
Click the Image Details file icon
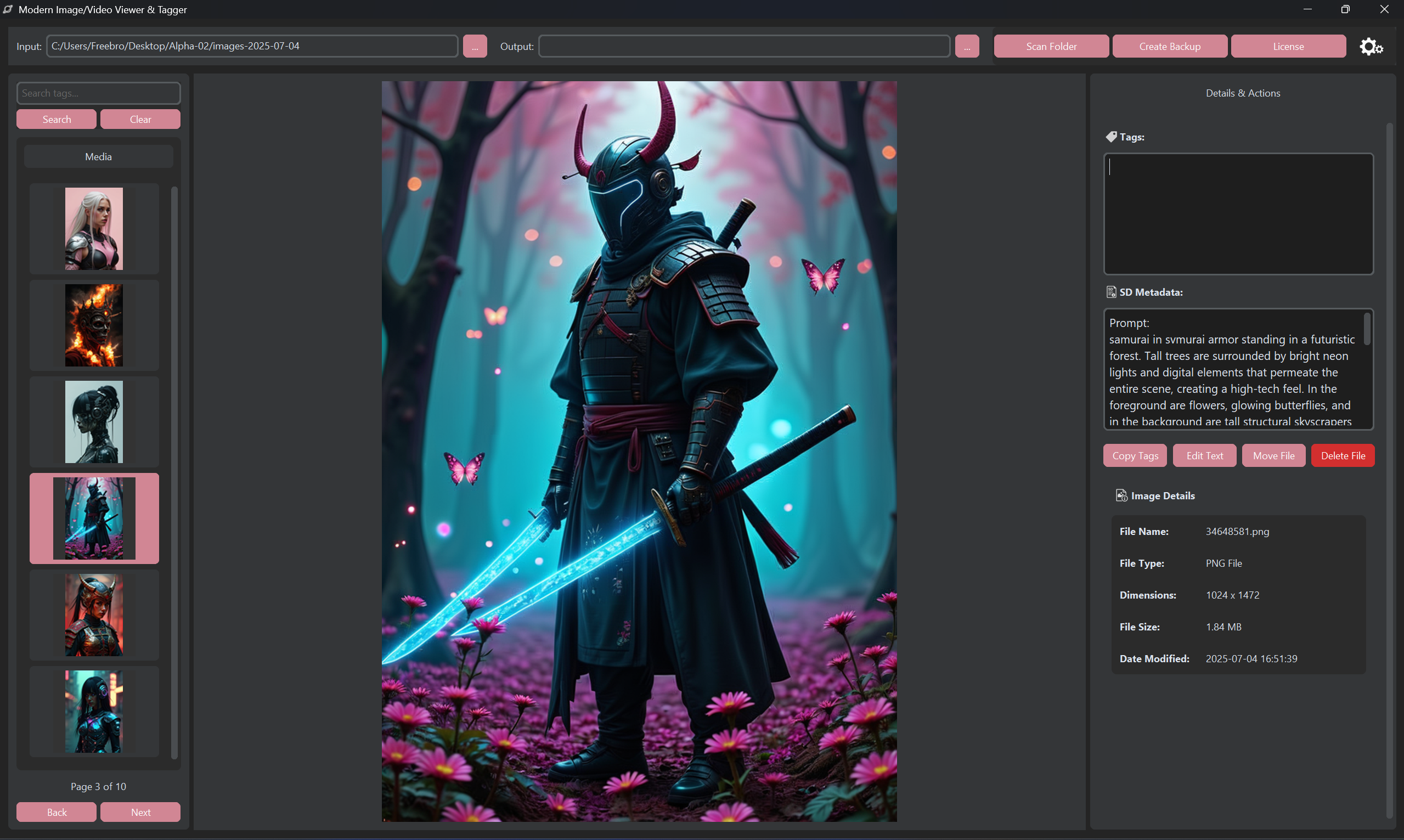(x=1121, y=495)
